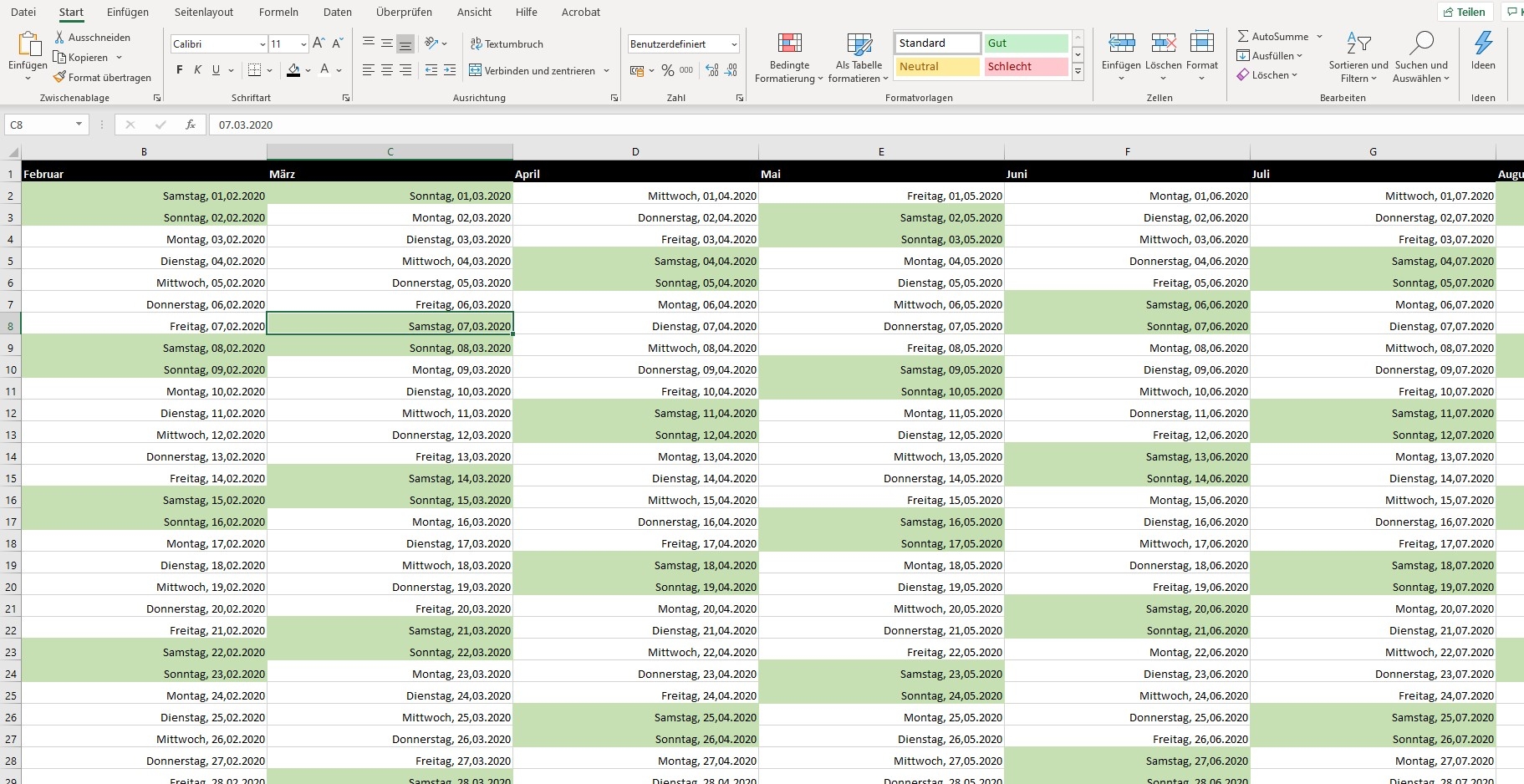
Task: Apply Schlecht cell style
Action: [x=1027, y=67]
